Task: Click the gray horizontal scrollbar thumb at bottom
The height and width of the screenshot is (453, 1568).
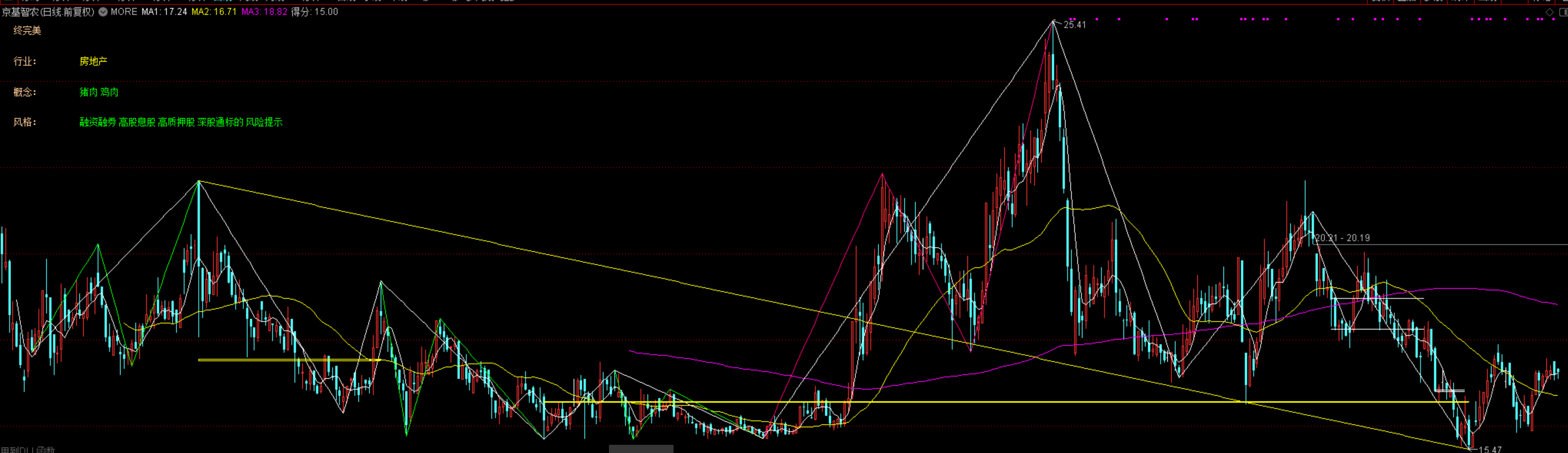Action: tap(641, 449)
